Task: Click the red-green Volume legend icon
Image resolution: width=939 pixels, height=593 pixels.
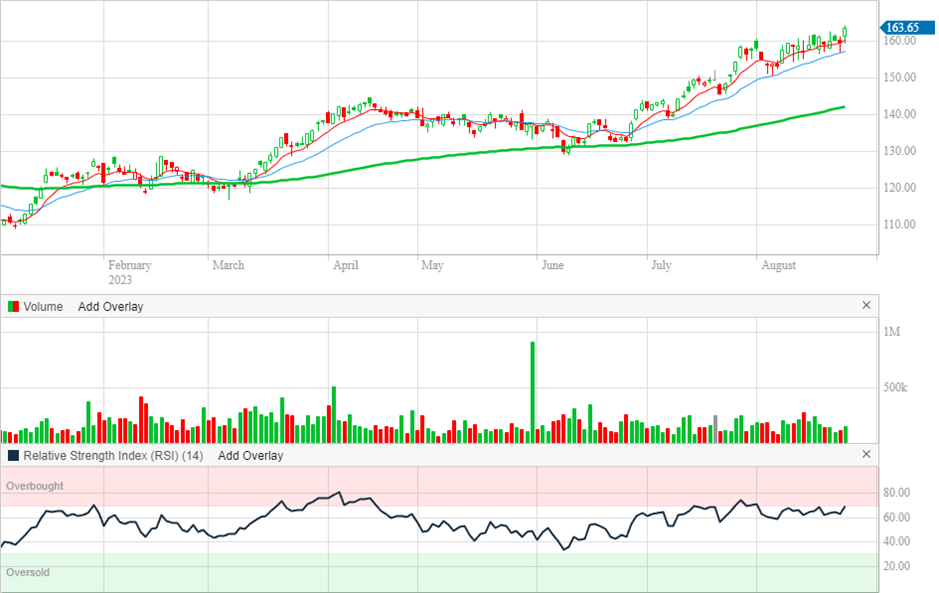Action: (x=12, y=307)
